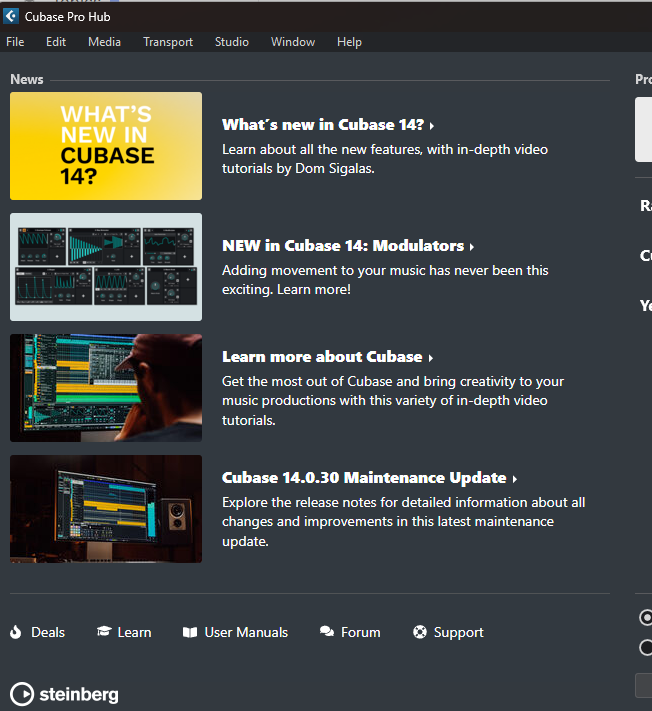The image size is (652, 711).
Task: Open the File menu
Action: click(15, 42)
